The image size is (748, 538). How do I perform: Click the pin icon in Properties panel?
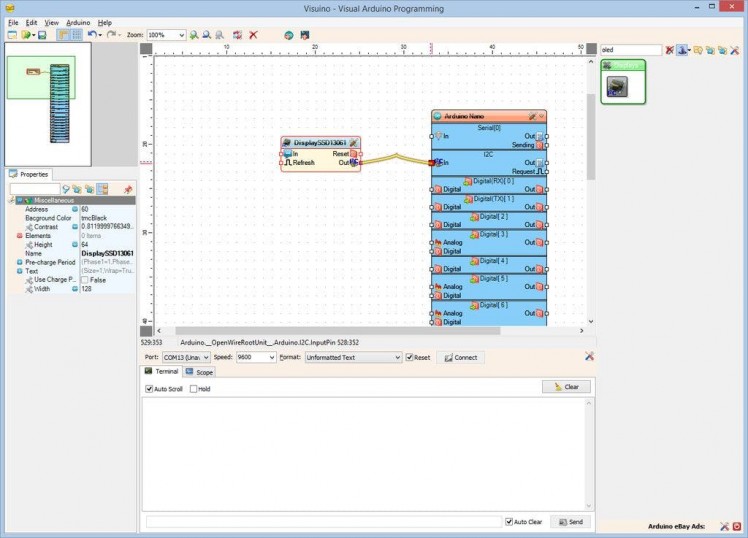tap(128, 189)
